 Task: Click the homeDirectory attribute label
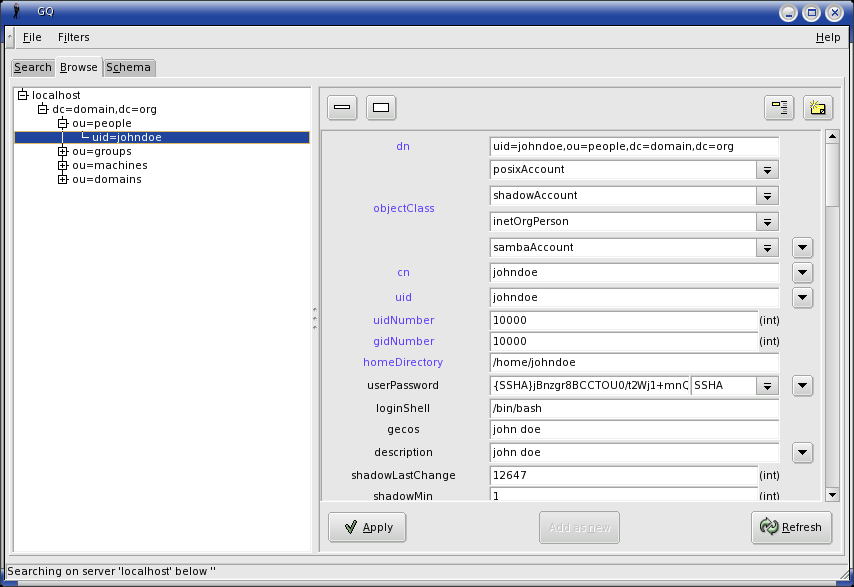(x=403, y=362)
